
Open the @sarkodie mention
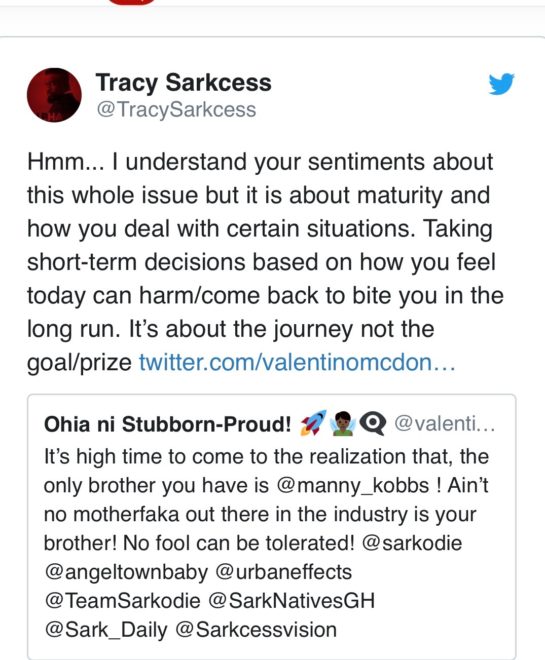412,543
